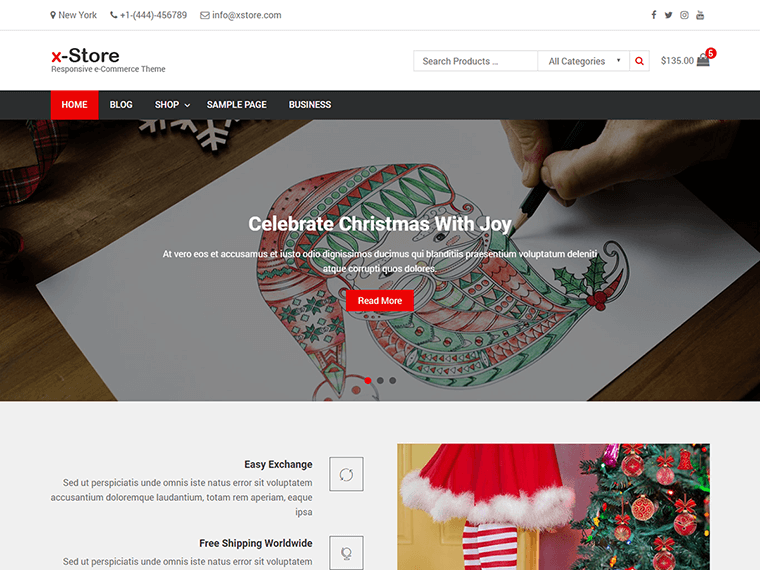Open the Instagram social icon
This screenshot has height=570, width=760.
(684, 15)
